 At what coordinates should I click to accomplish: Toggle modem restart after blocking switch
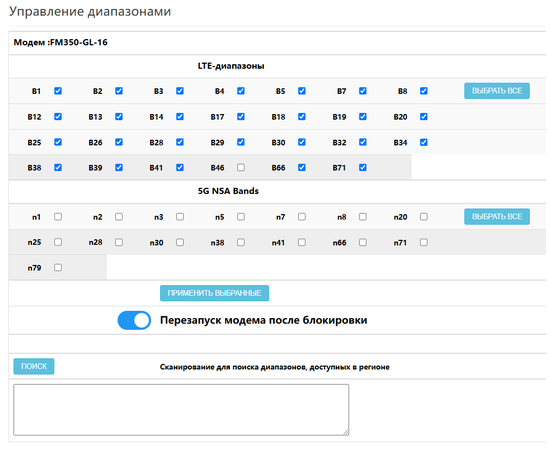click(134, 320)
